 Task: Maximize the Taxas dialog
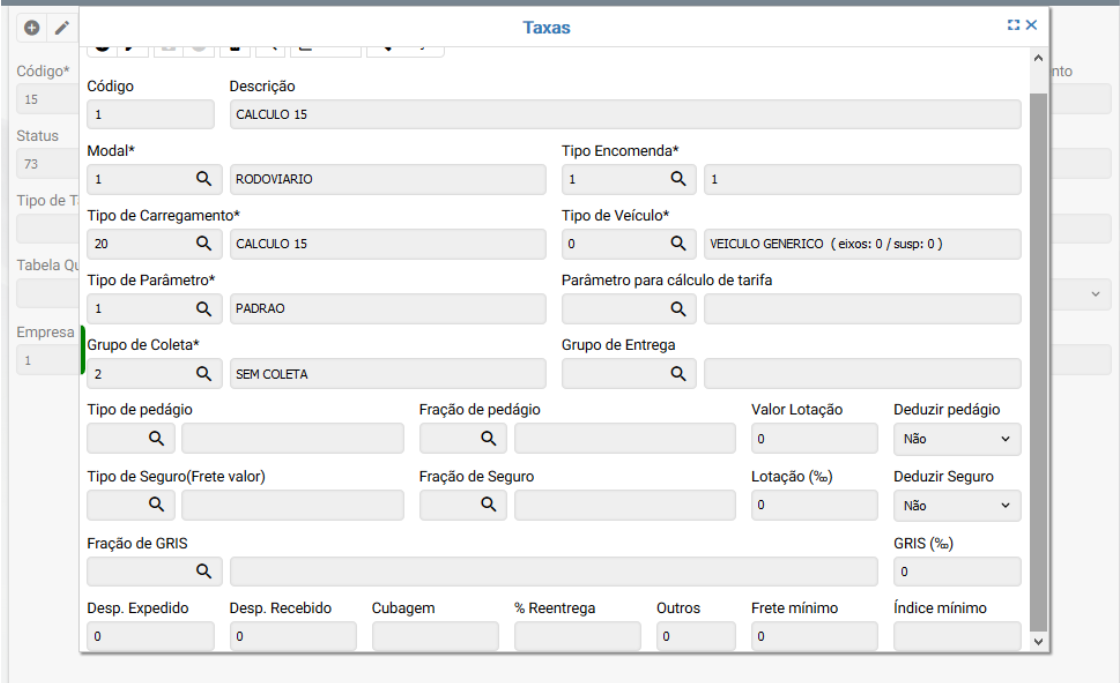click(1013, 25)
